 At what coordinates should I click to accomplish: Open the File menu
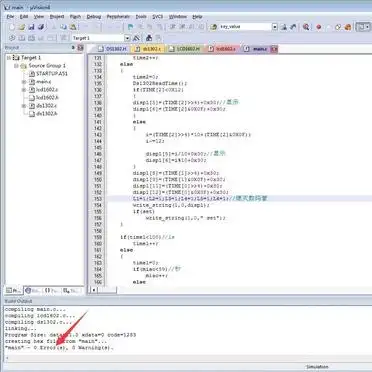[x=10, y=16]
